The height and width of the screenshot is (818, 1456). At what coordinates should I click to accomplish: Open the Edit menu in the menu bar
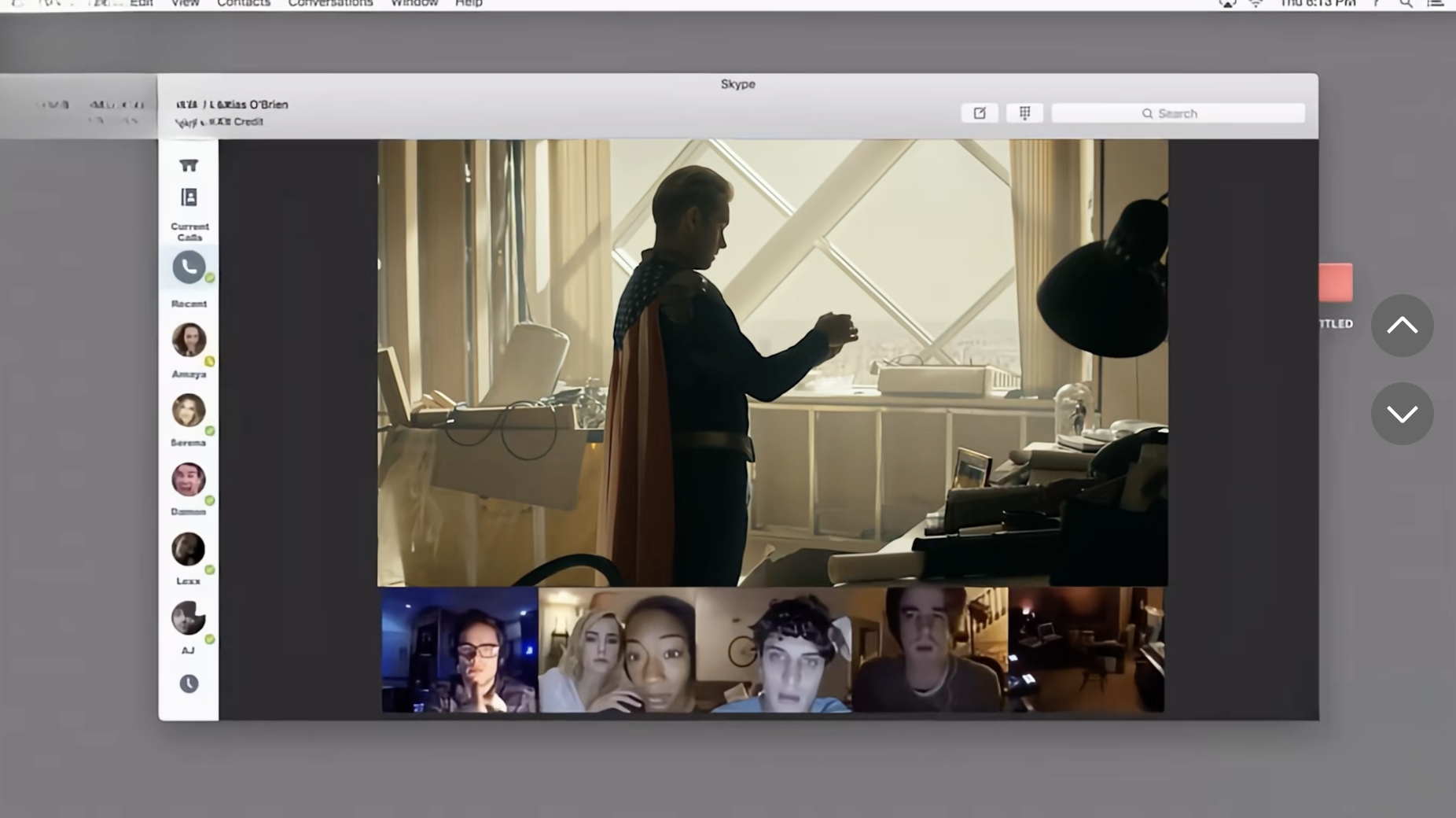(x=142, y=3)
